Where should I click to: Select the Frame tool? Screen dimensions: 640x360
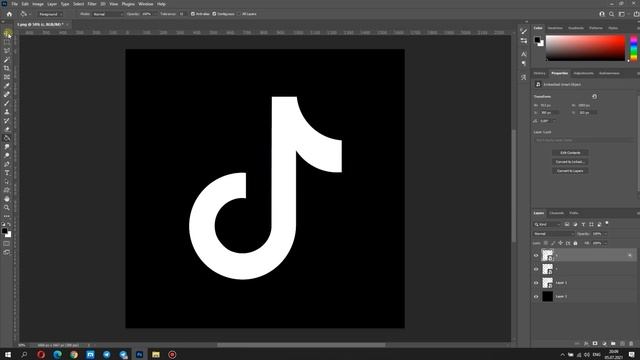click(x=7, y=77)
